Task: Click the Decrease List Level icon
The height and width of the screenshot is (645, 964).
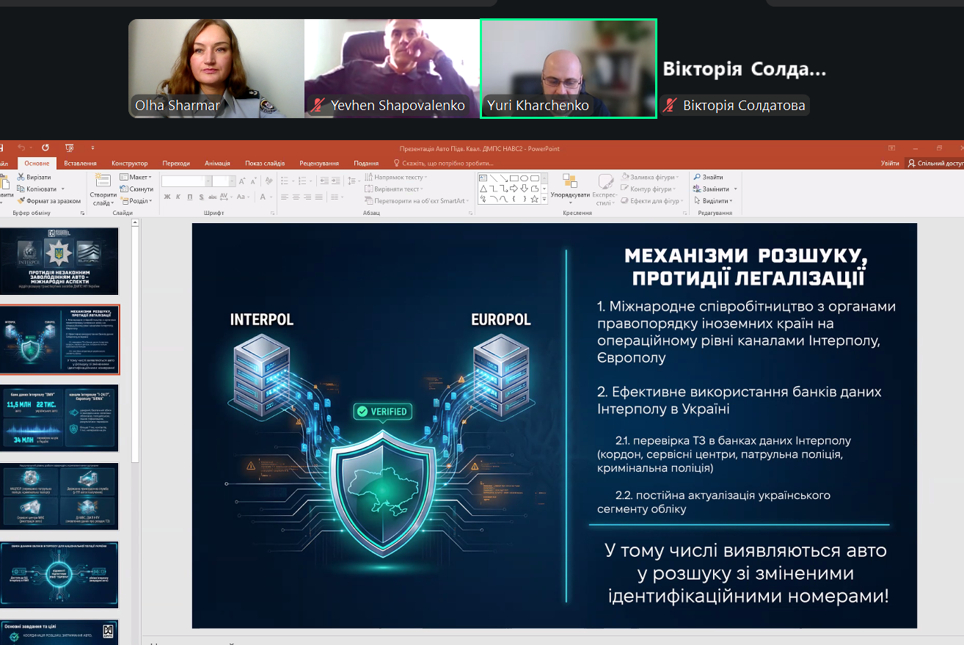Action: click(323, 181)
